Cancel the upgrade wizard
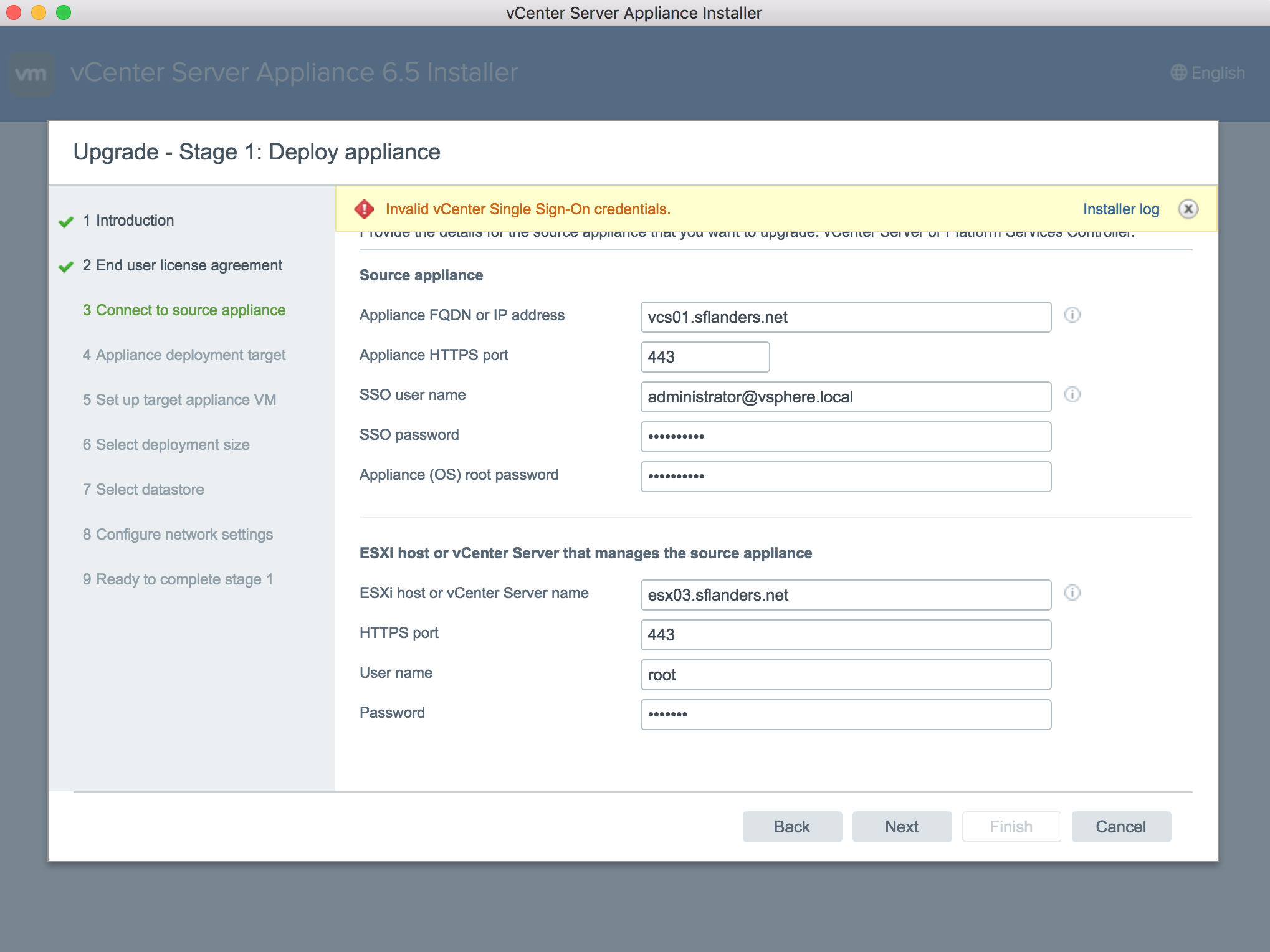1270x952 pixels. (x=1120, y=827)
